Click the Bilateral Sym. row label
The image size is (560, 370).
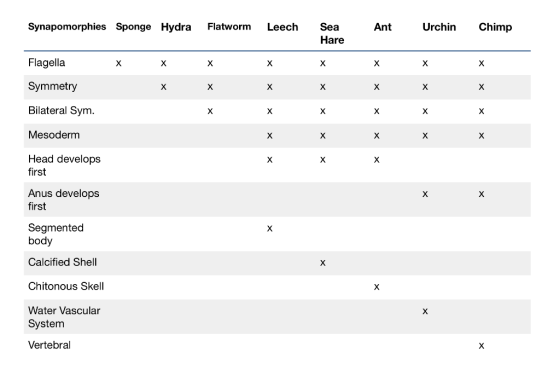61,110
